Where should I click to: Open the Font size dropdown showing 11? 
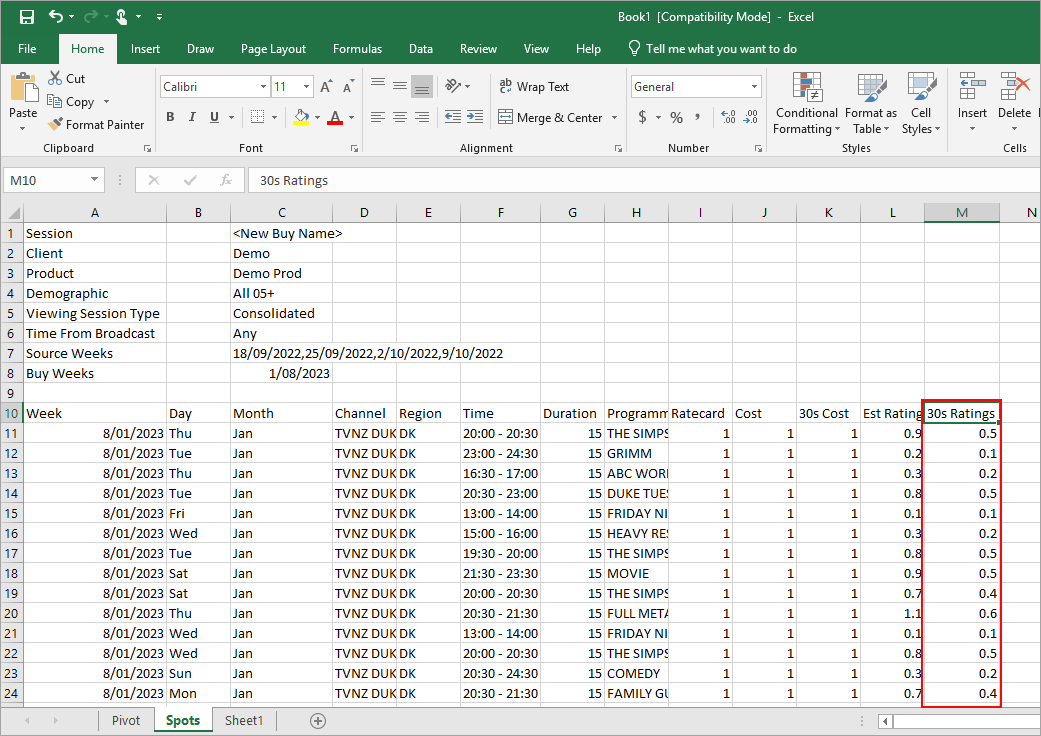306,87
